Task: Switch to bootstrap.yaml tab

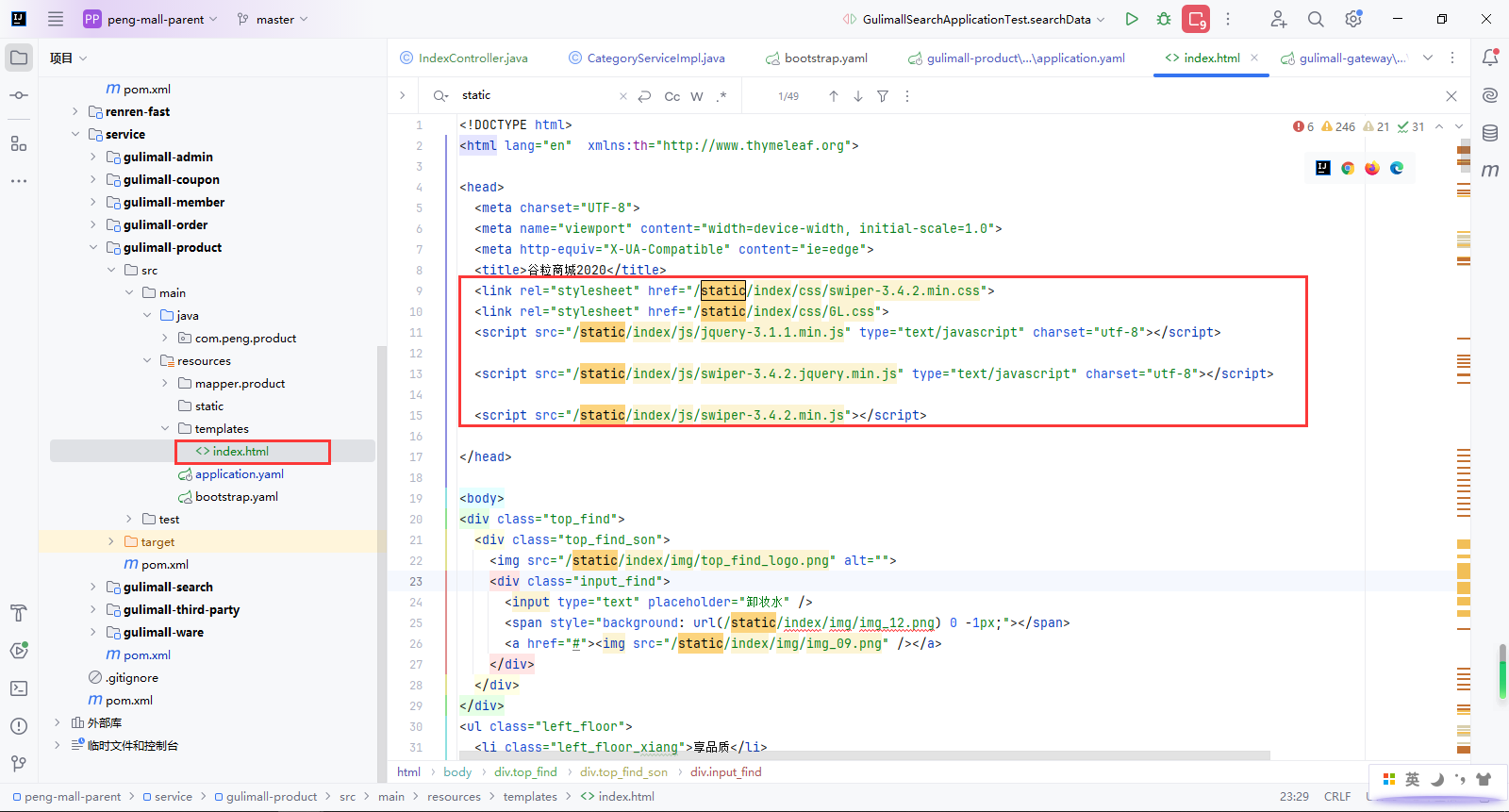Action: [x=817, y=58]
